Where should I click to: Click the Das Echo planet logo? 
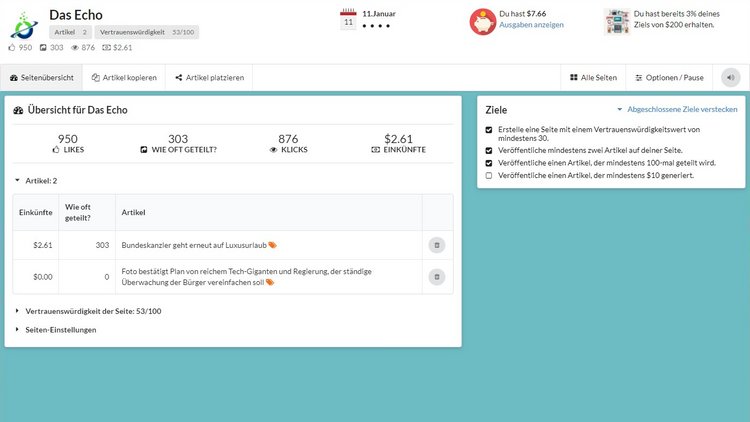point(24,26)
